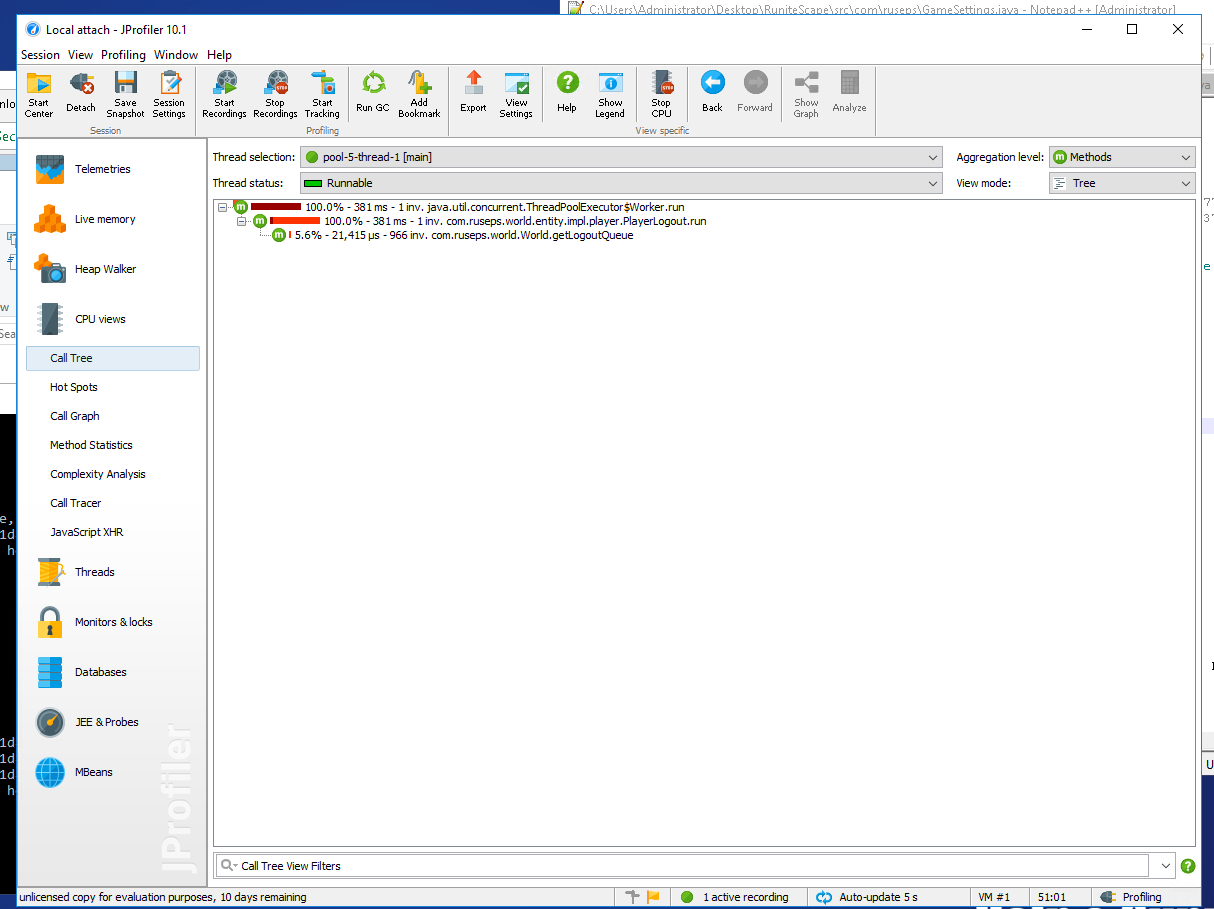The height and width of the screenshot is (909, 1214).
Task: Open Thread status Runnable dropdown
Action: [x=621, y=183]
